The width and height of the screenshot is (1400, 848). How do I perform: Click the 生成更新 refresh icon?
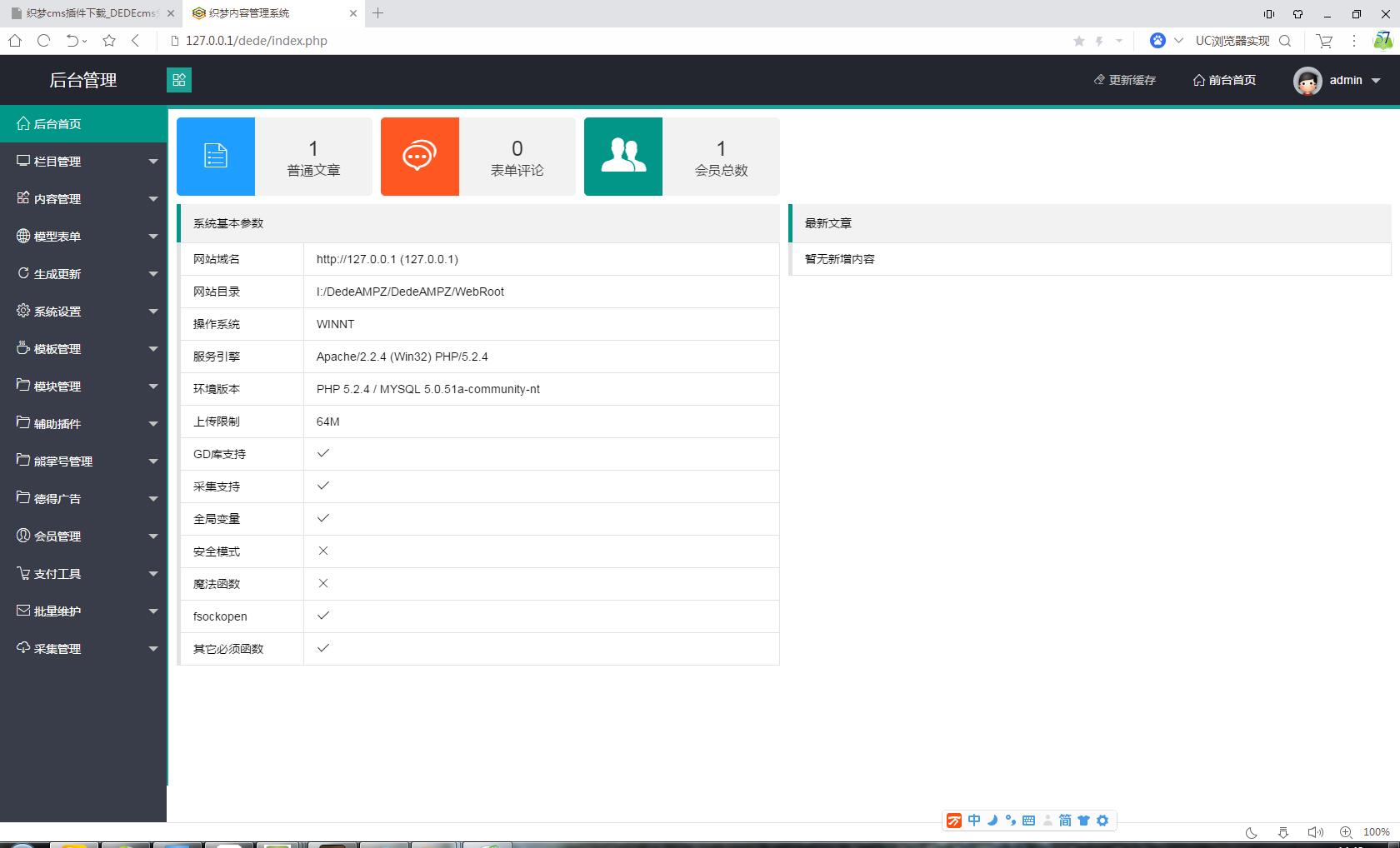[x=23, y=273]
